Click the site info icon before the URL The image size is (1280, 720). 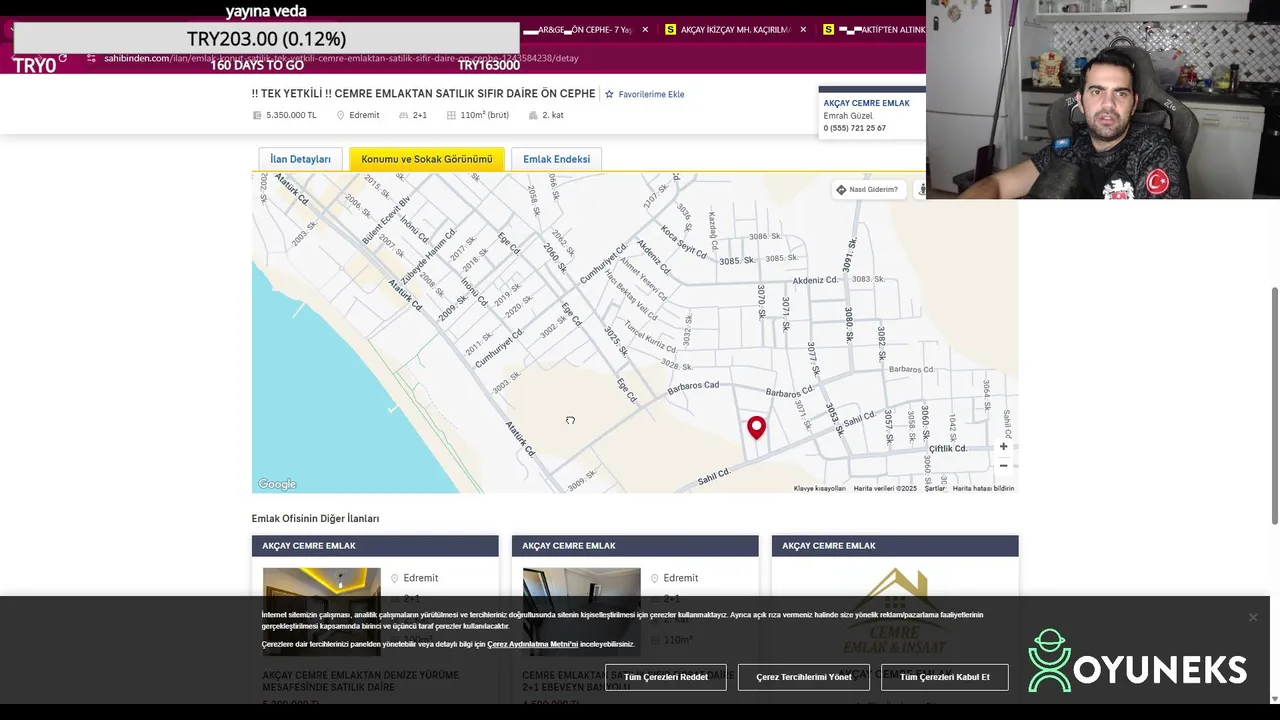(x=91, y=58)
